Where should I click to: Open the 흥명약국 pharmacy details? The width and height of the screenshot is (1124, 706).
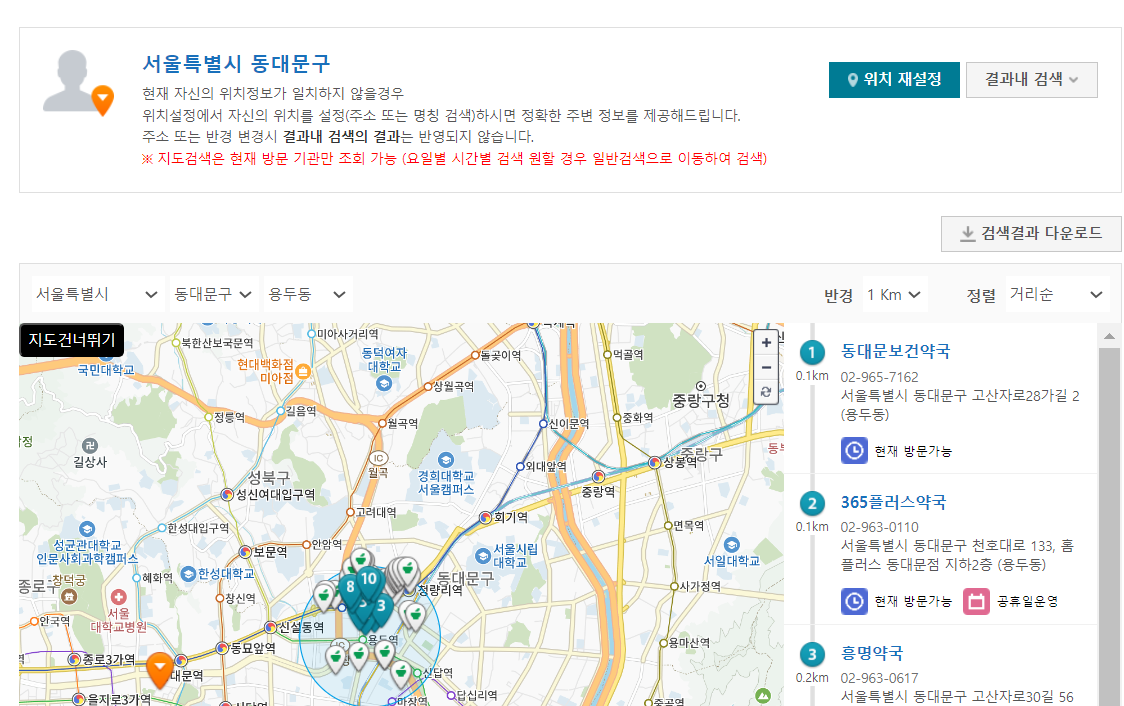(873, 652)
